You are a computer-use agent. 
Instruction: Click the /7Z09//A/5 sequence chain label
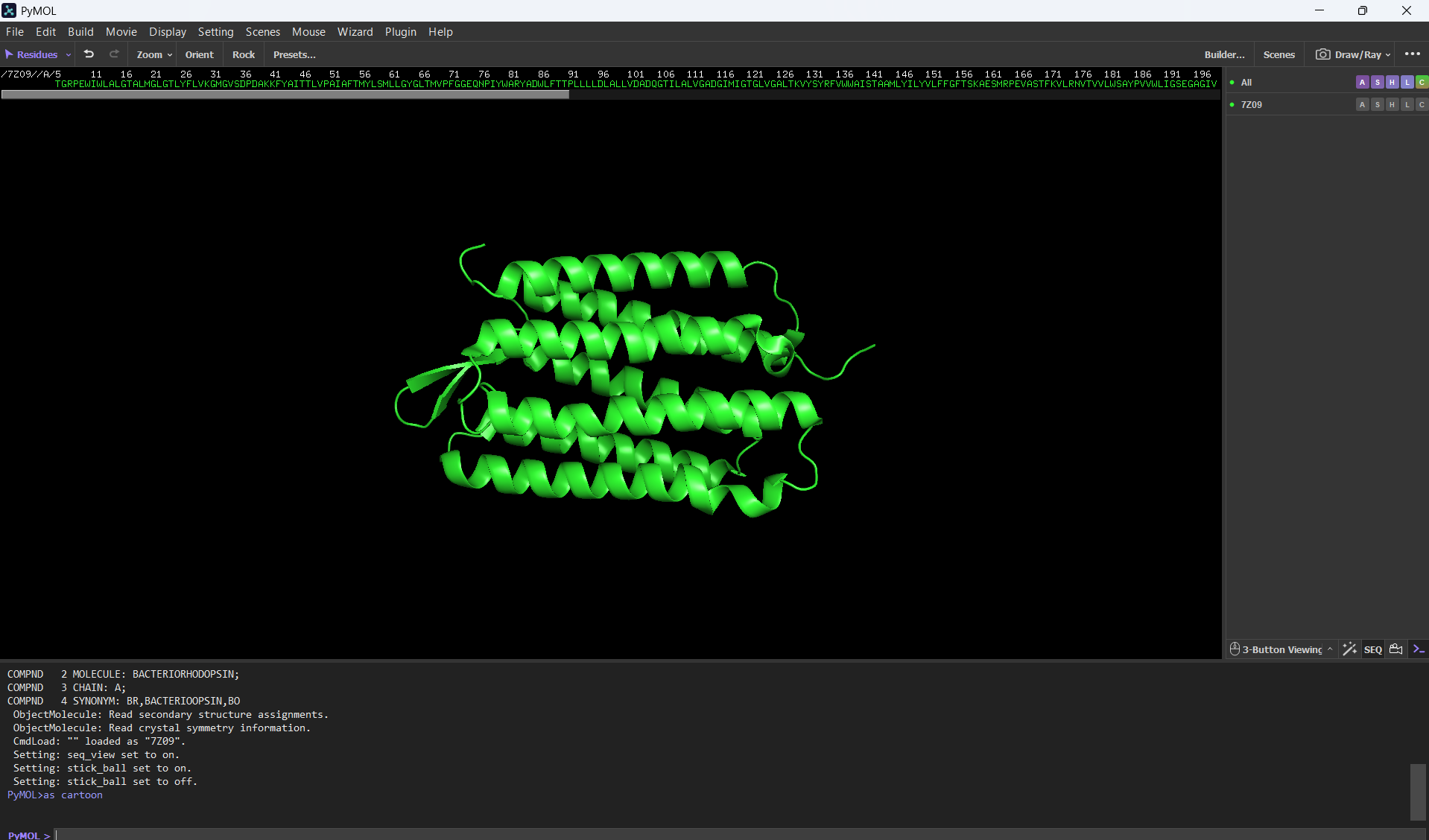[x=31, y=74]
